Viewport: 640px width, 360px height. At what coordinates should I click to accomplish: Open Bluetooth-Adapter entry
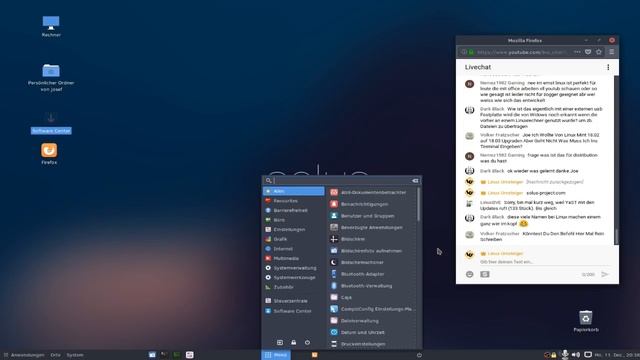372,274
